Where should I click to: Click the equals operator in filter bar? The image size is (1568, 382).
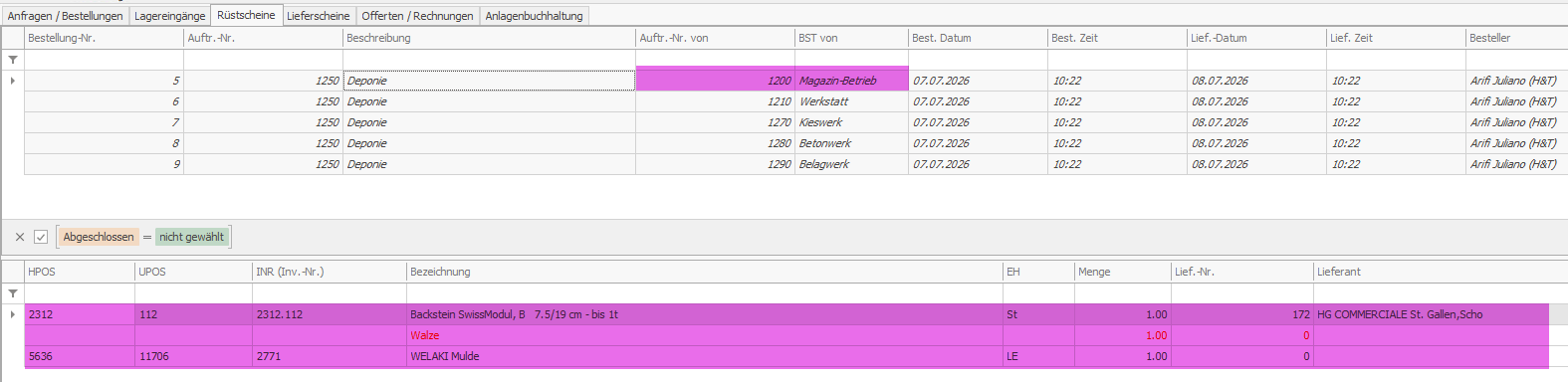tap(147, 237)
